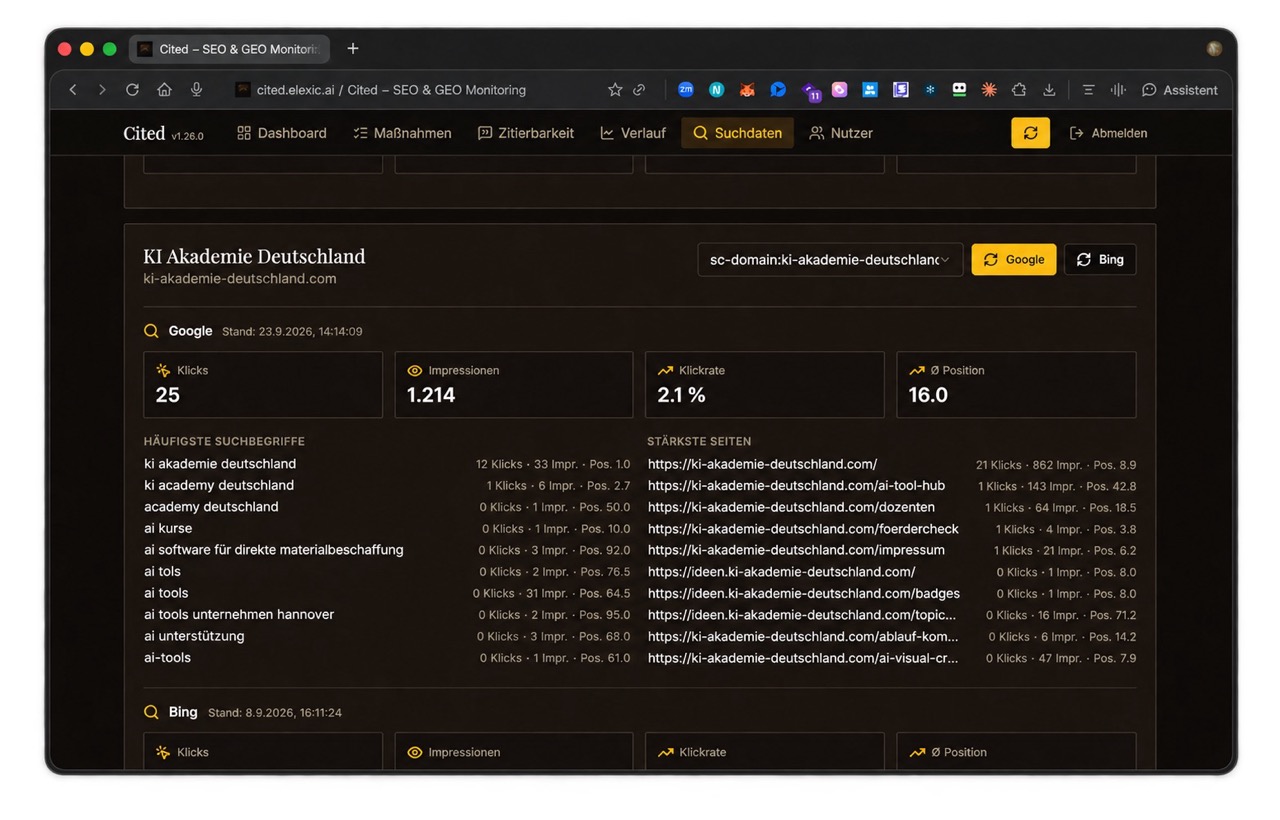Open the MetaMask fox extension
1280x820 pixels.
coord(747,90)
